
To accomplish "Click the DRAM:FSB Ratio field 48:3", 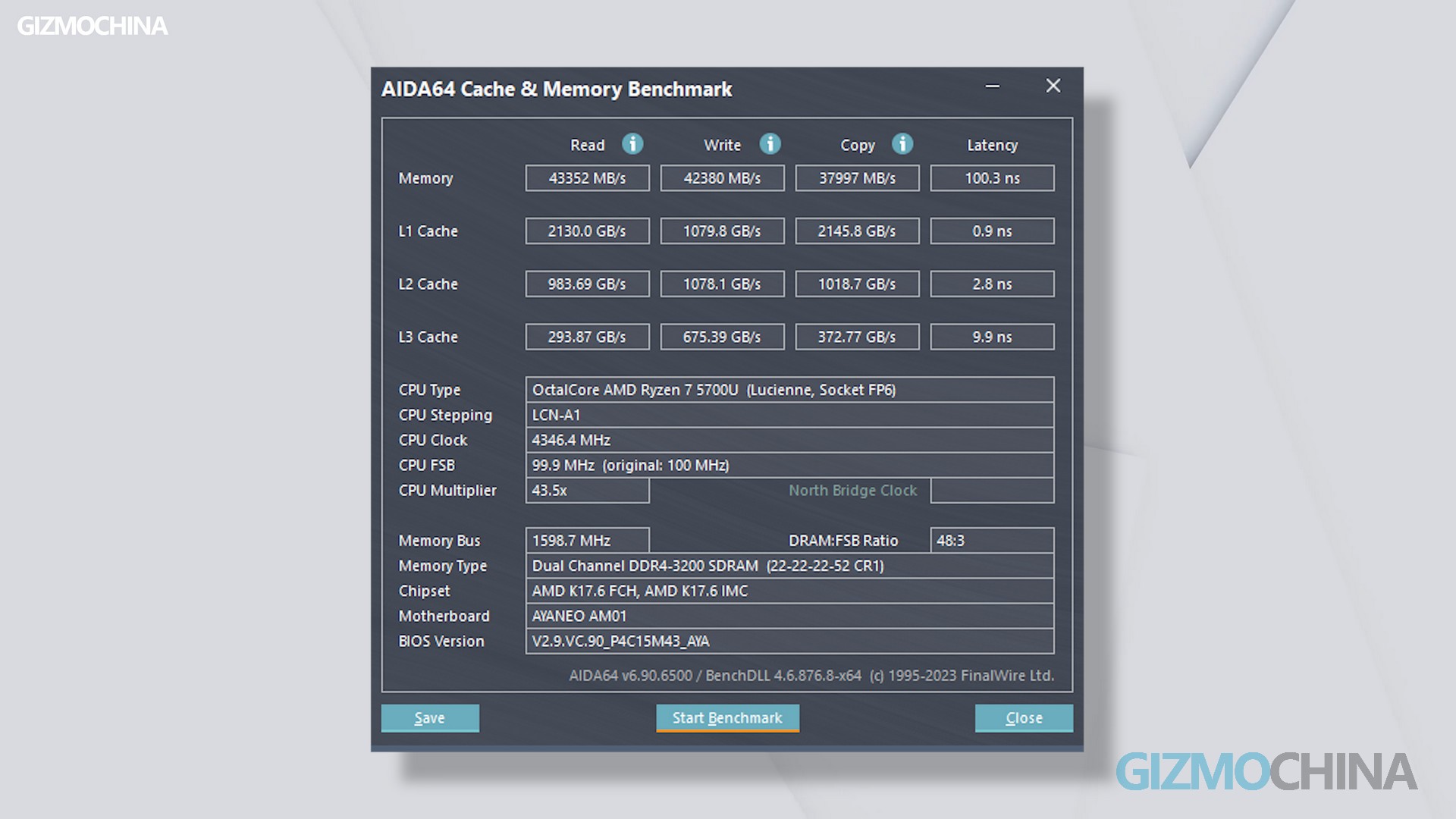I will coord(992,541).
